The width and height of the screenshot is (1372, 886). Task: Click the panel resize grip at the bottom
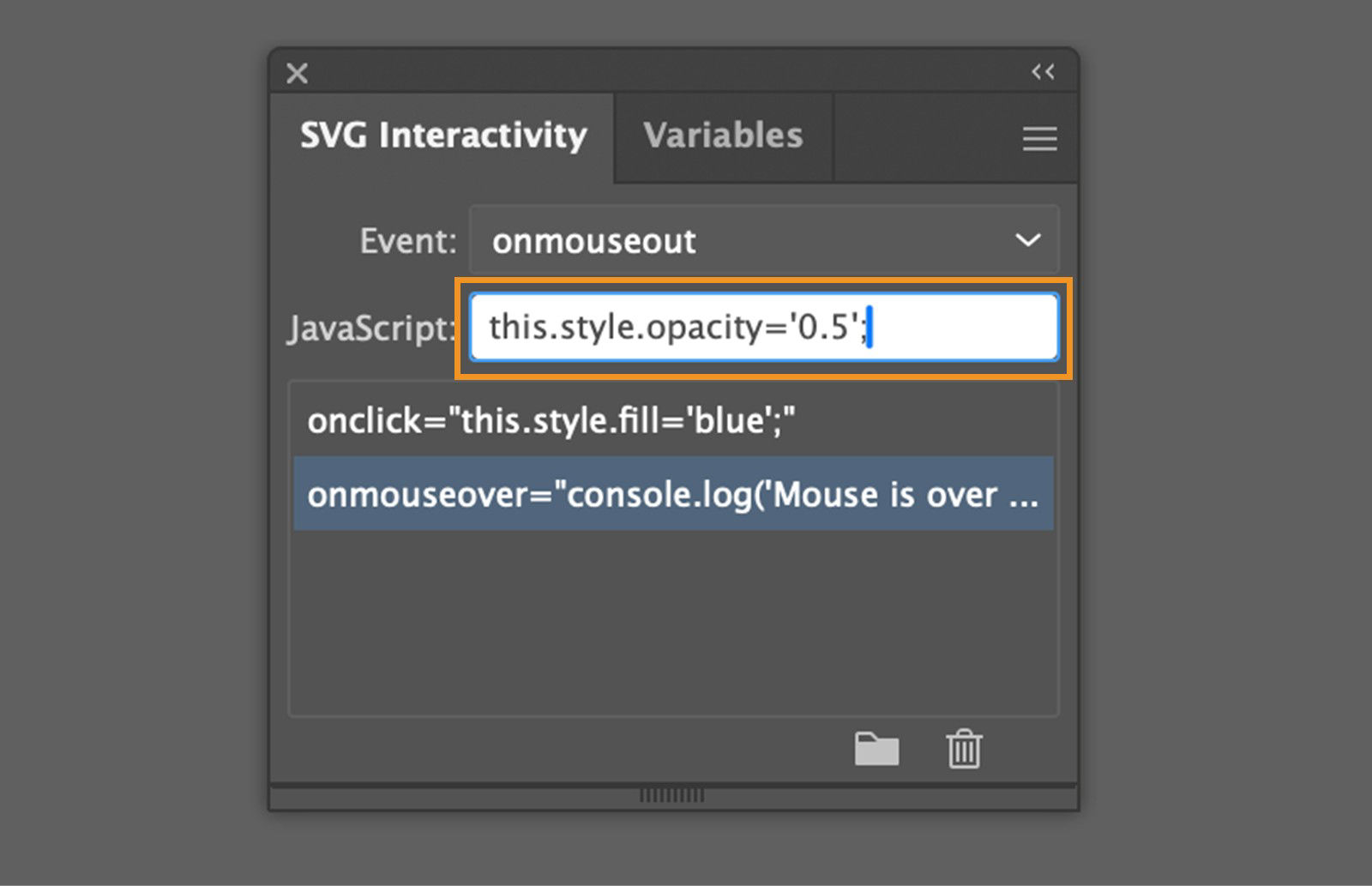[x=673, y=794]
